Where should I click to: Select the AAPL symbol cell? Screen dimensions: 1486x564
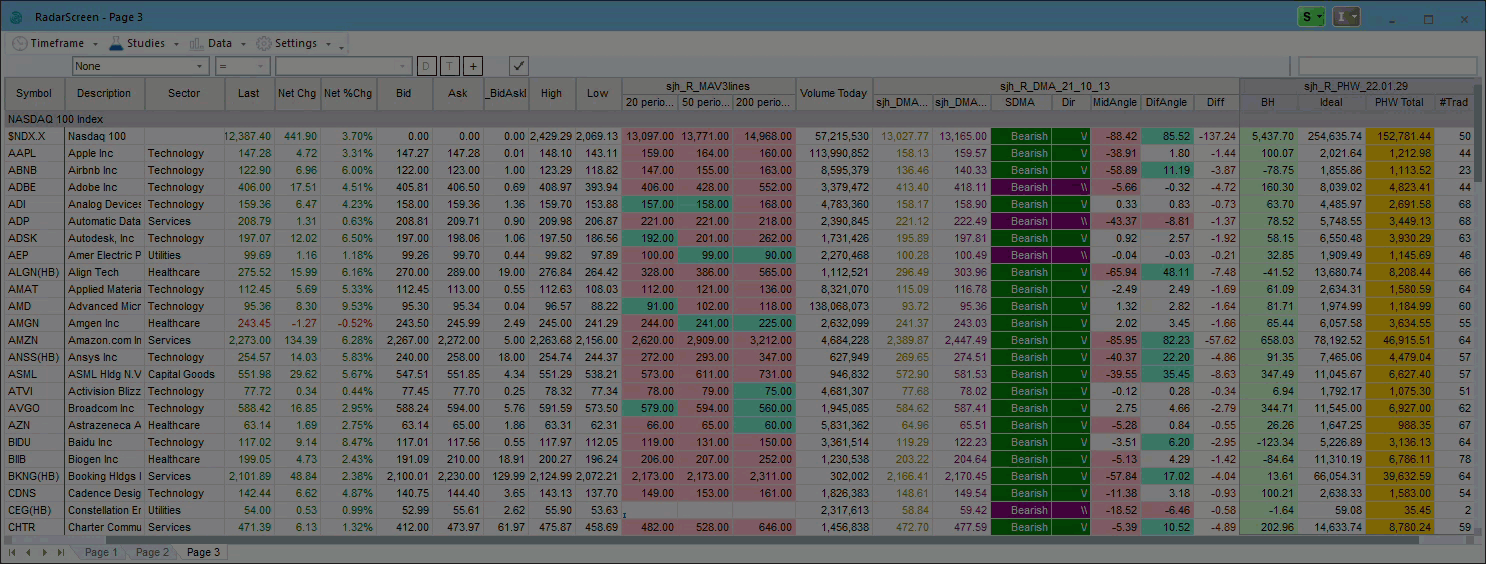pyautogui.click(x=34, y=153)
